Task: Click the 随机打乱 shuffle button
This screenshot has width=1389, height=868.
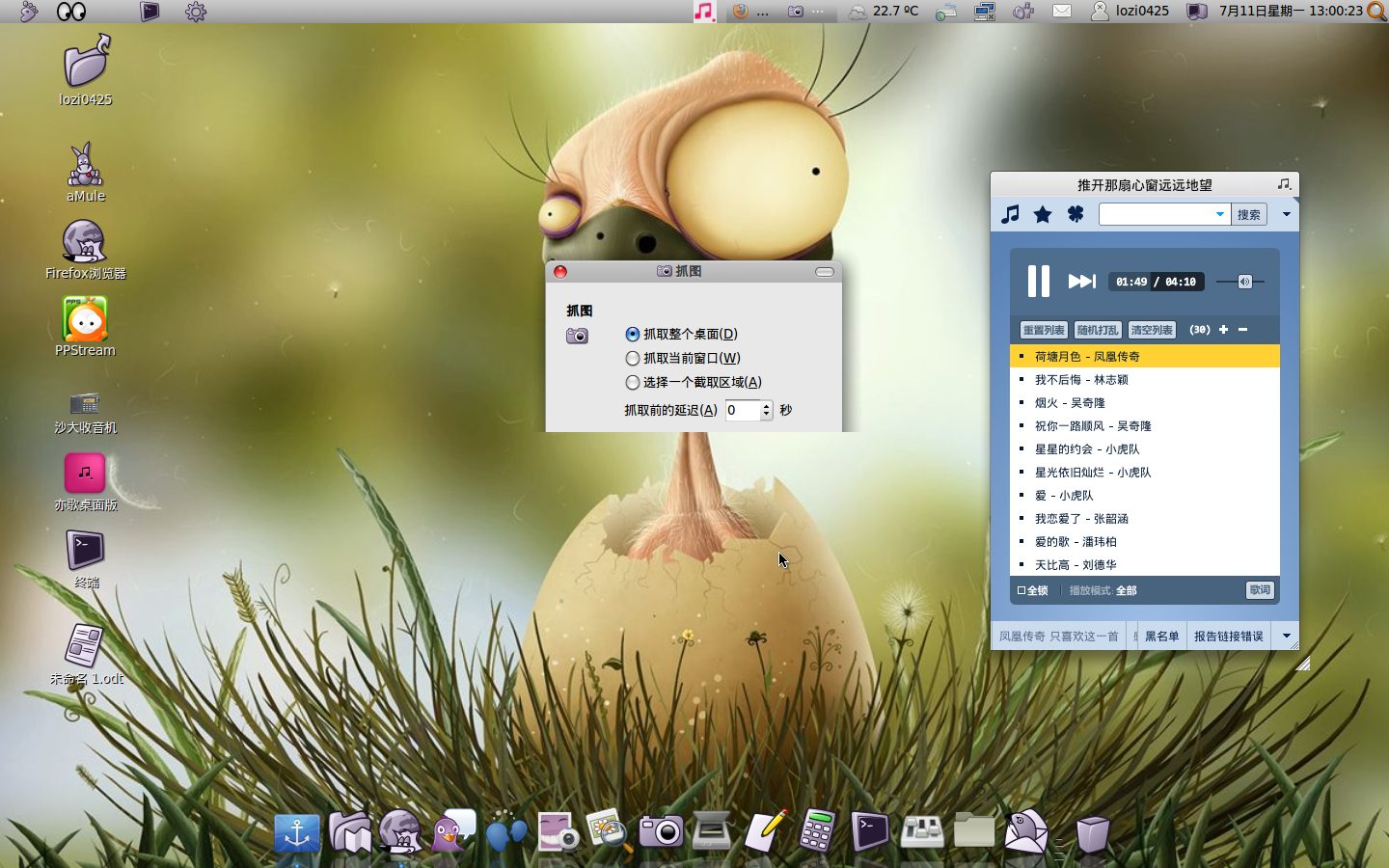Action: coord(1098,330)
